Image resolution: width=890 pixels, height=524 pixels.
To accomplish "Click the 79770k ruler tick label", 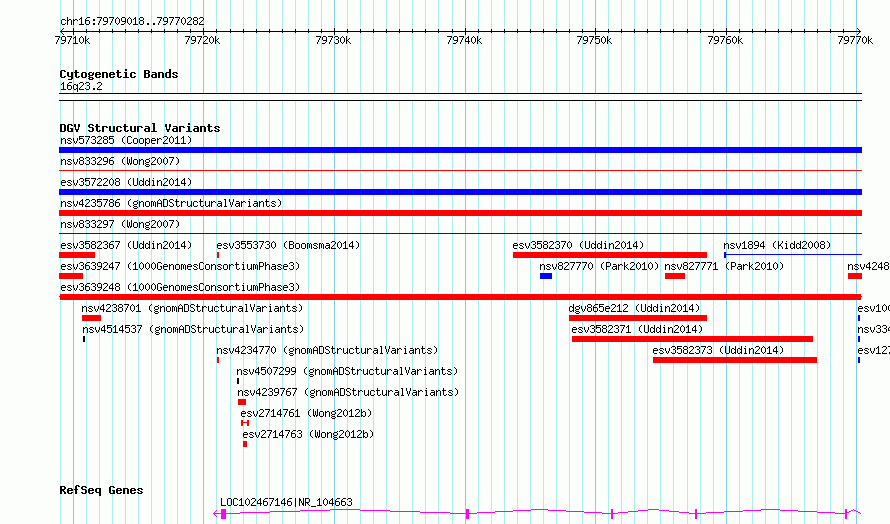I will tap(855, 40).
